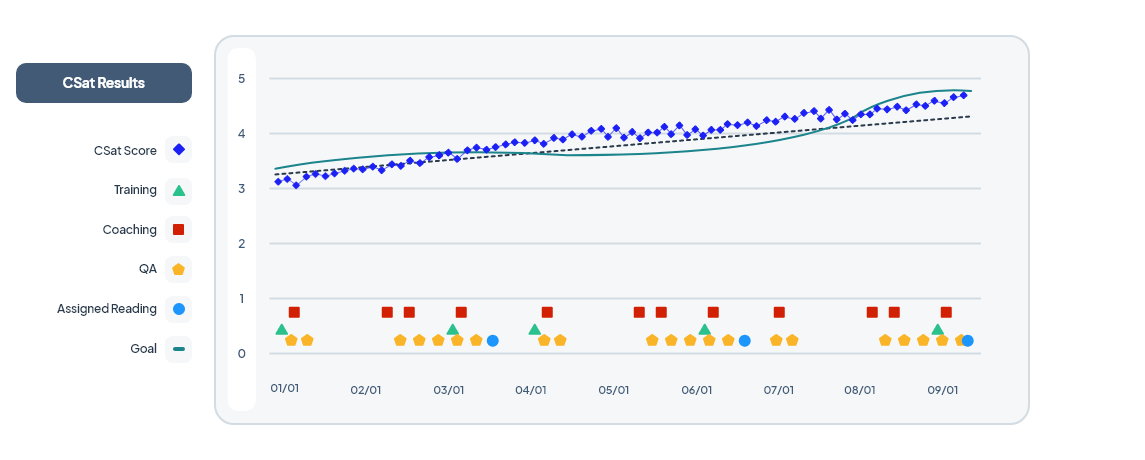
Task: Click the QA pentagon legend icon
Action: [178, 269]
